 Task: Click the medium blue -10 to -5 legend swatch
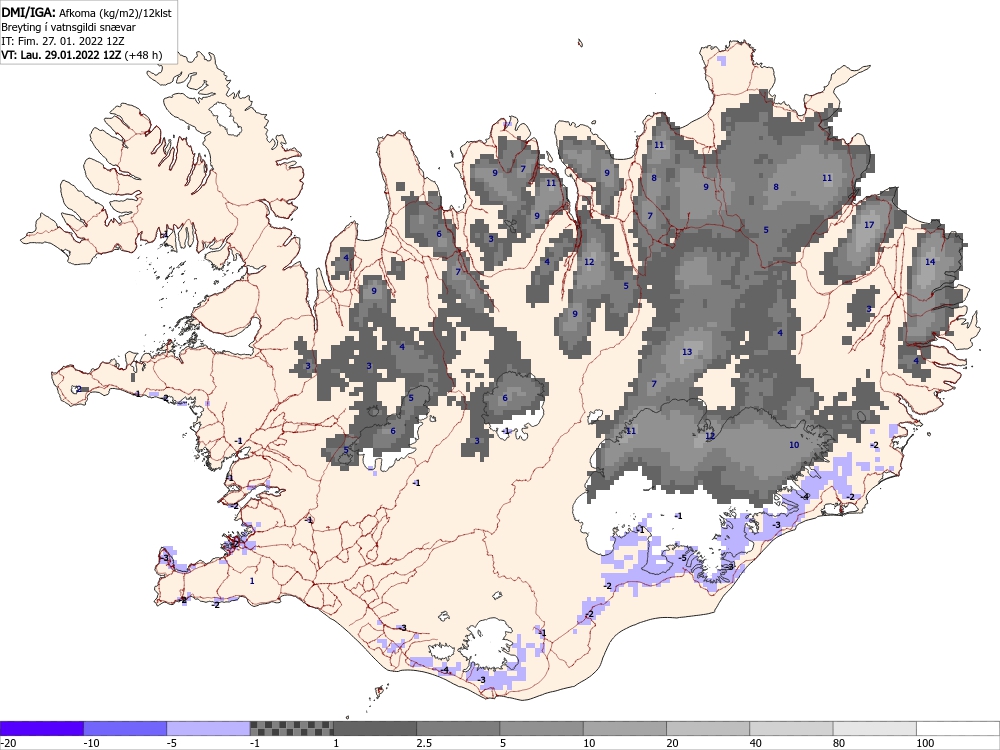[125, 728]
